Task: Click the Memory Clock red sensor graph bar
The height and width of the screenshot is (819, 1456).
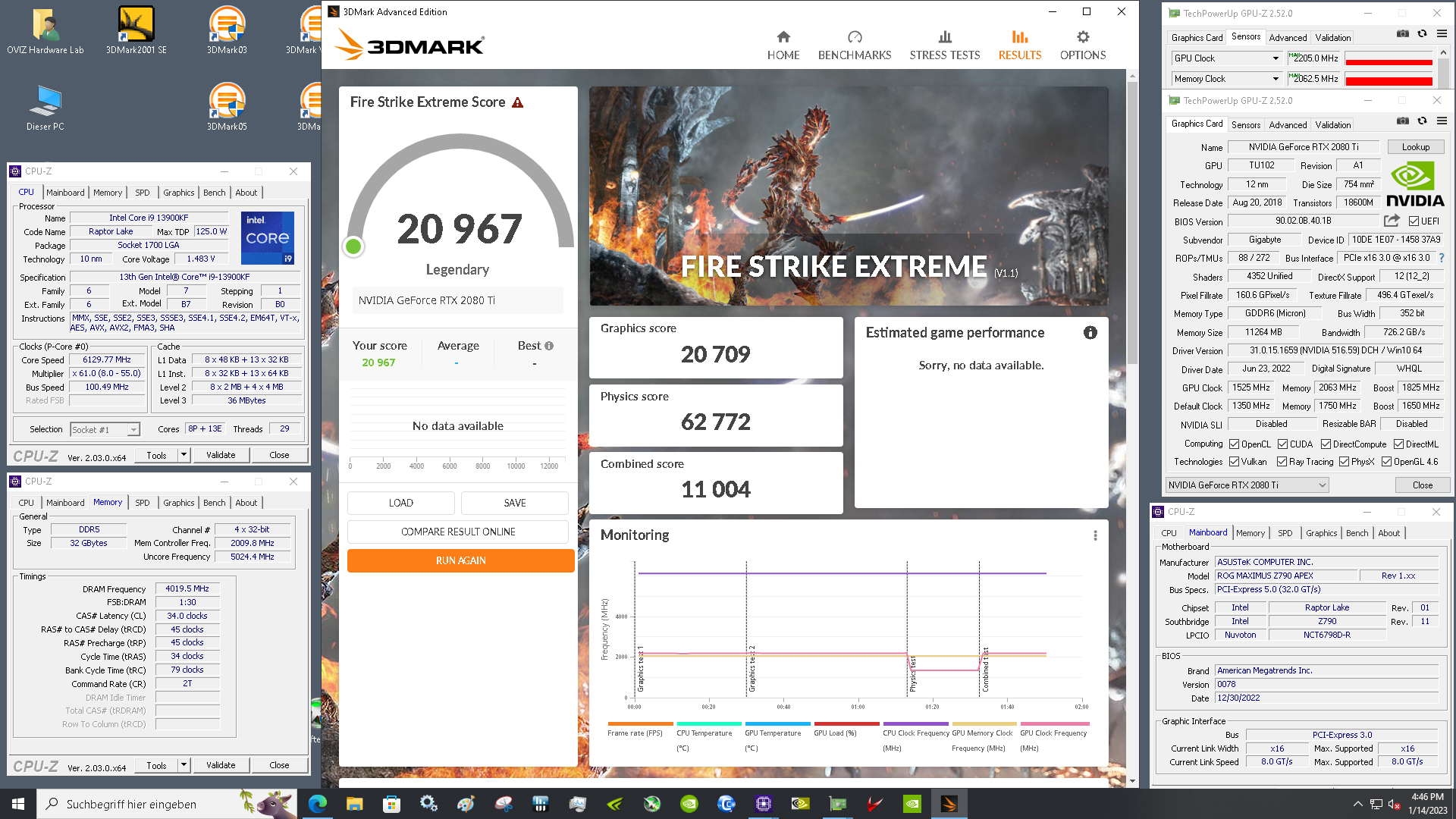Action: (x=1388, y=79)
